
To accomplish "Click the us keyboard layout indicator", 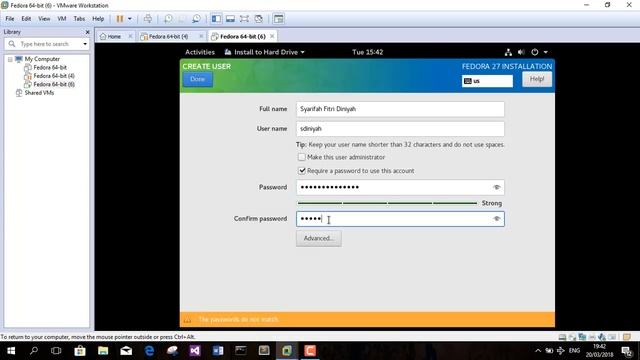I will (x=487, y=81).
